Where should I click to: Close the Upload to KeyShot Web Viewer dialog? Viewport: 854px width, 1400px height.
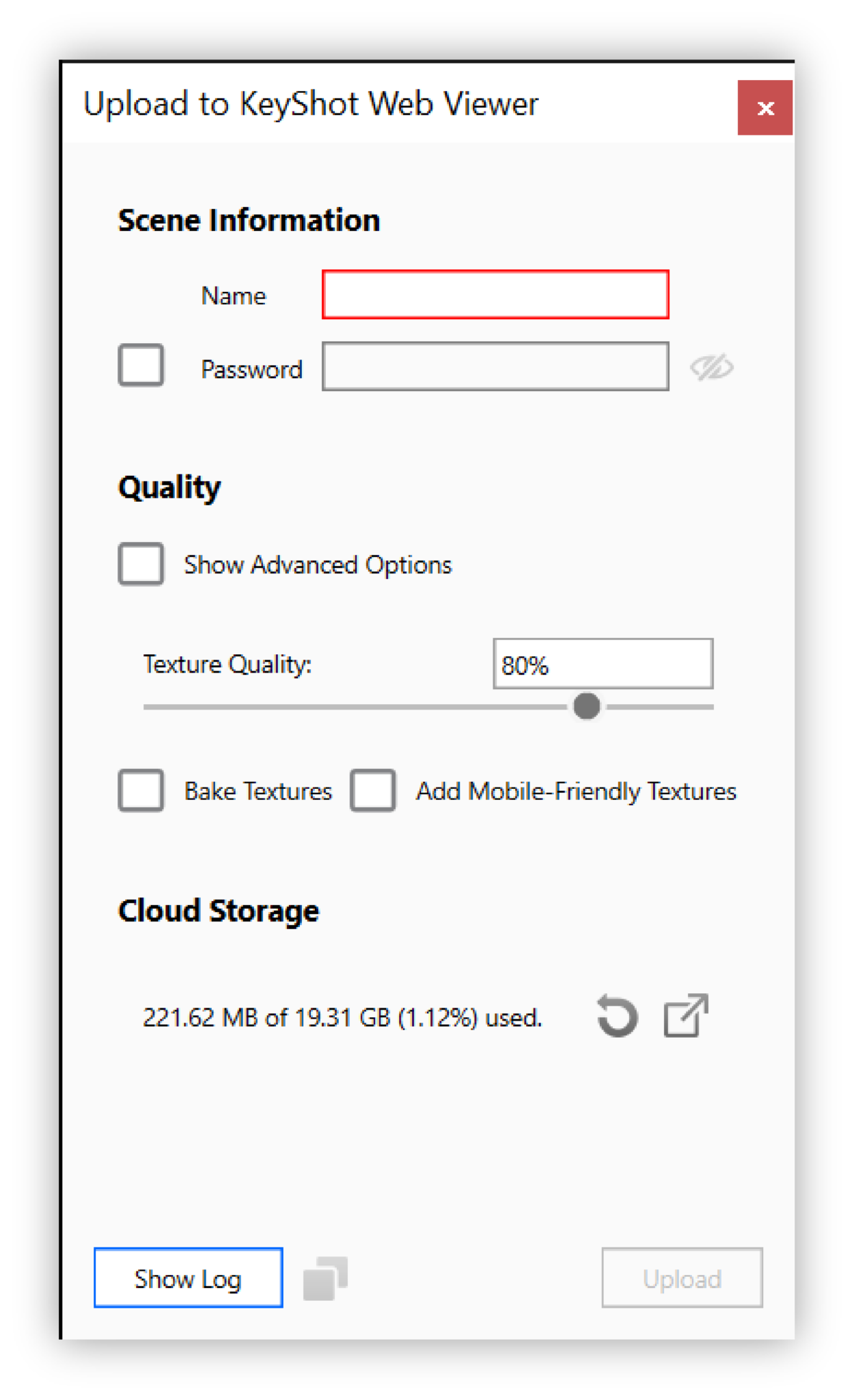[x=765, y=108]
